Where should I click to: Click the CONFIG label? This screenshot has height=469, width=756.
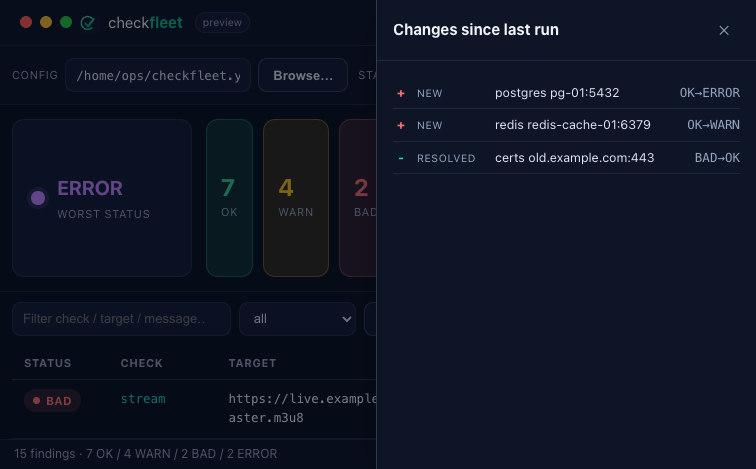[x=35, y=75]
